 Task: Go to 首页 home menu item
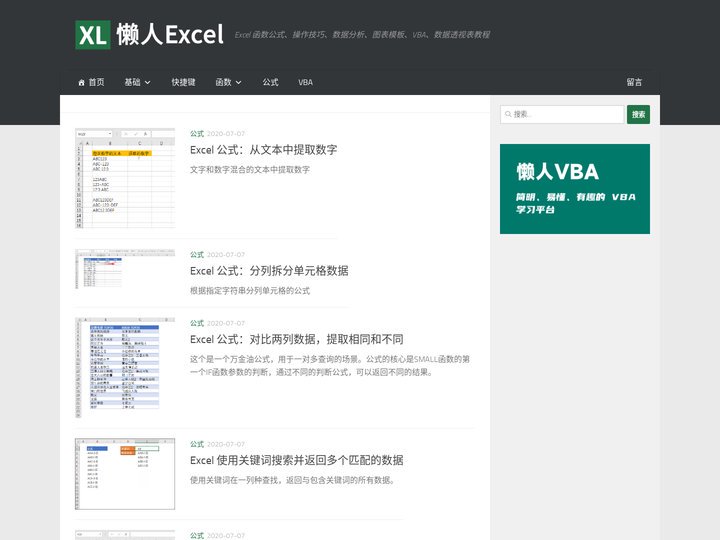(x=91, y=82)
